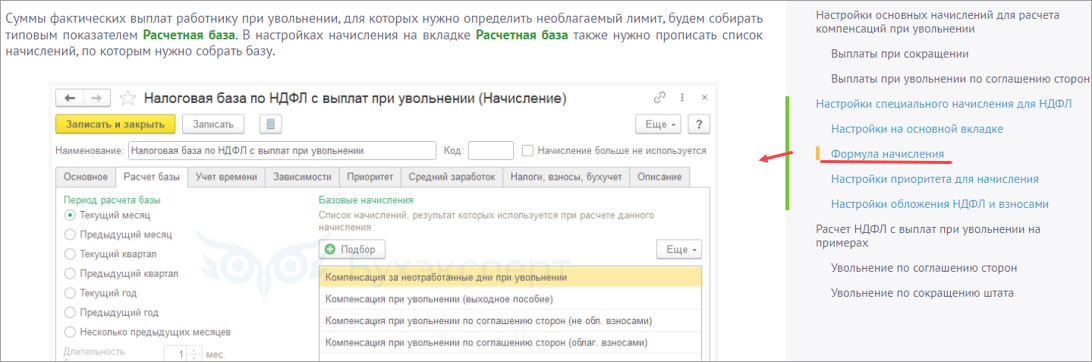Image resolution: width=1092 pixels, height=362 pixels.
Task: Select the Текущий квартал radio button
Action: click(69, 254)
